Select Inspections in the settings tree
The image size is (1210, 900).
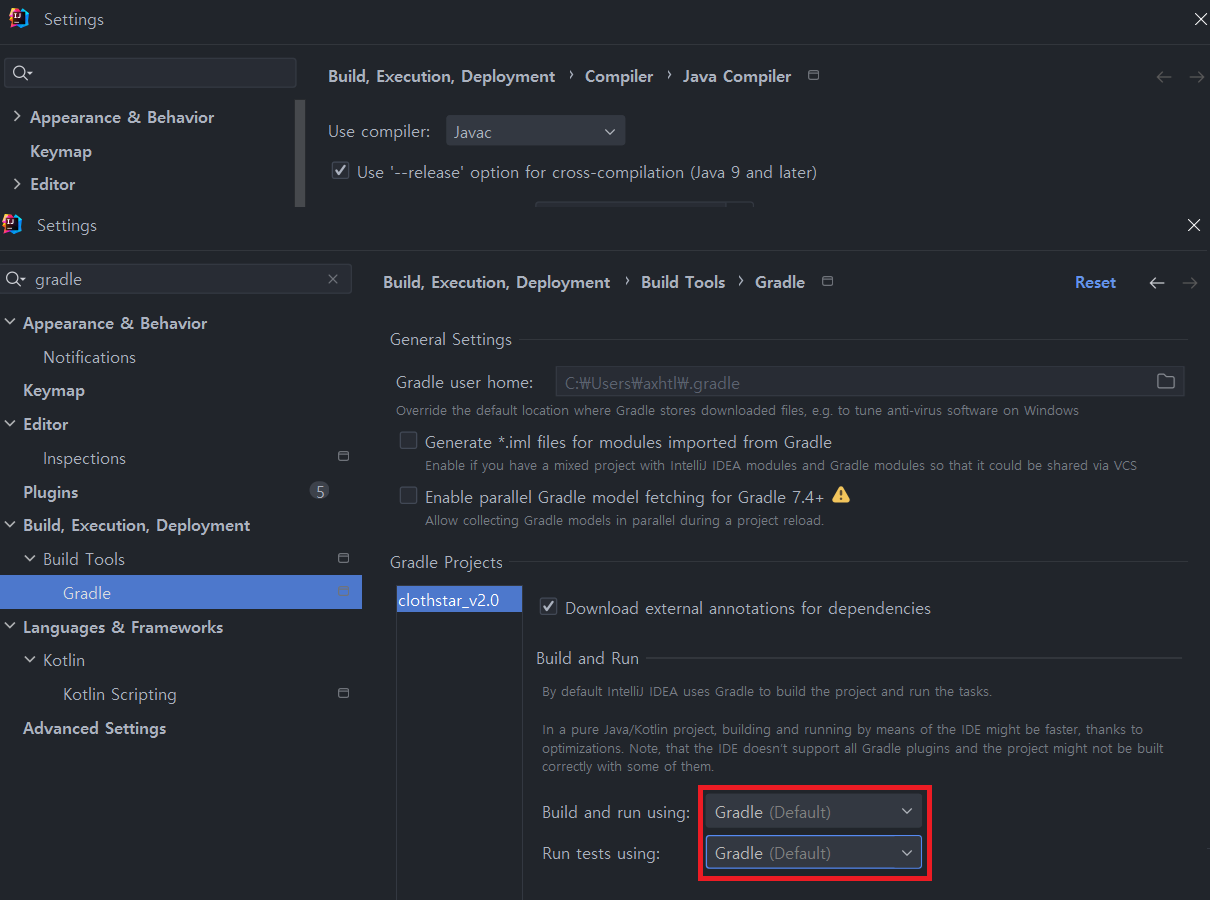click(84, 458)
